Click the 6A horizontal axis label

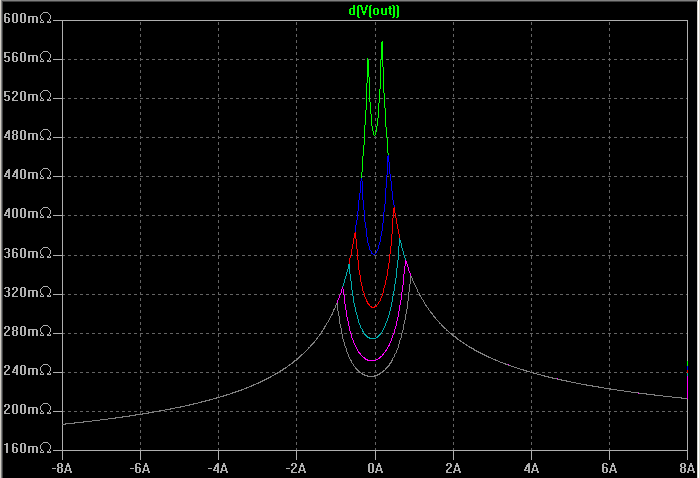click(x=609, y=468)
